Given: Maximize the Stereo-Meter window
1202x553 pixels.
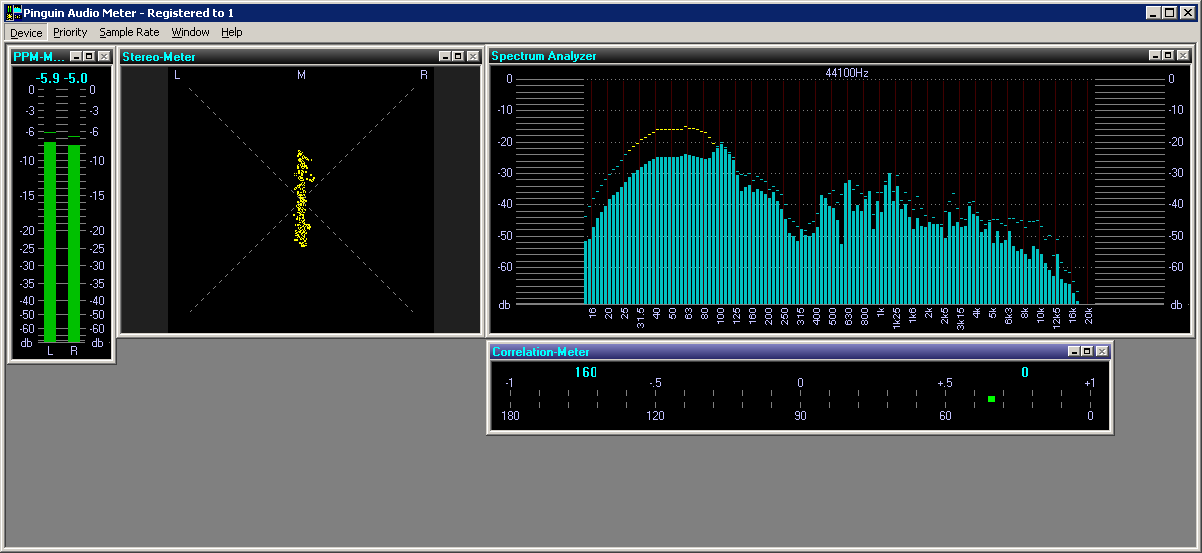Looking at the screenshot, I should tap(458, 57).
